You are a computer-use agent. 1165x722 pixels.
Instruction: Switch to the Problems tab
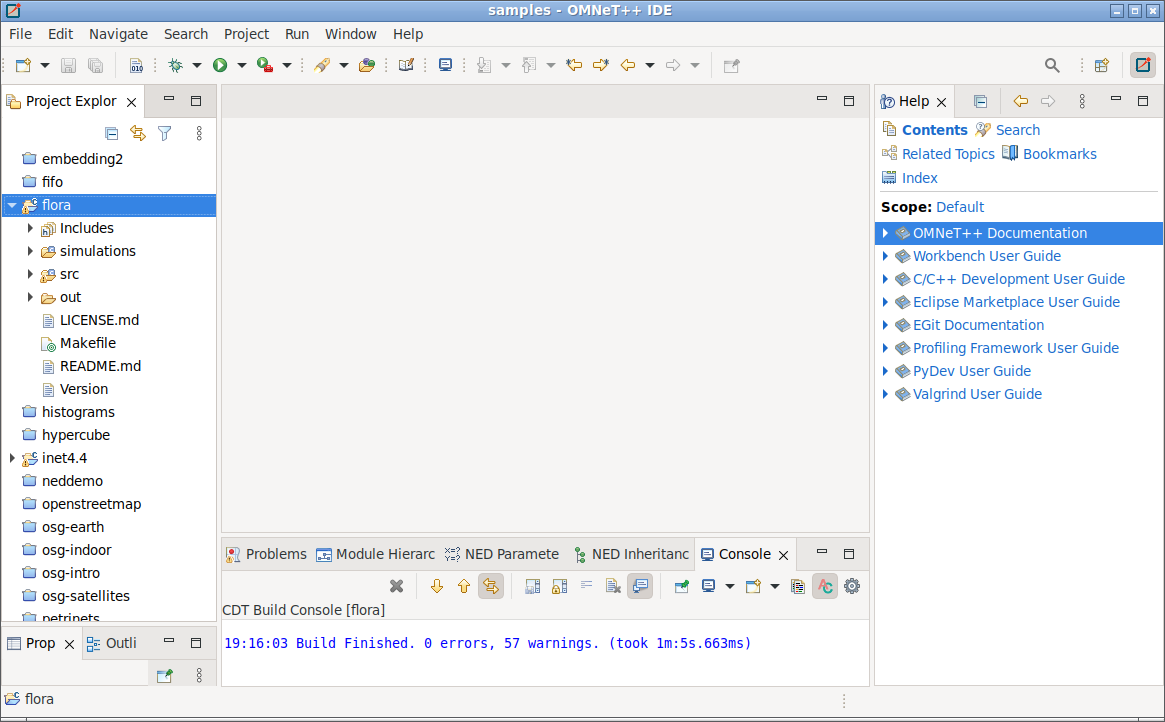[266, 554]
